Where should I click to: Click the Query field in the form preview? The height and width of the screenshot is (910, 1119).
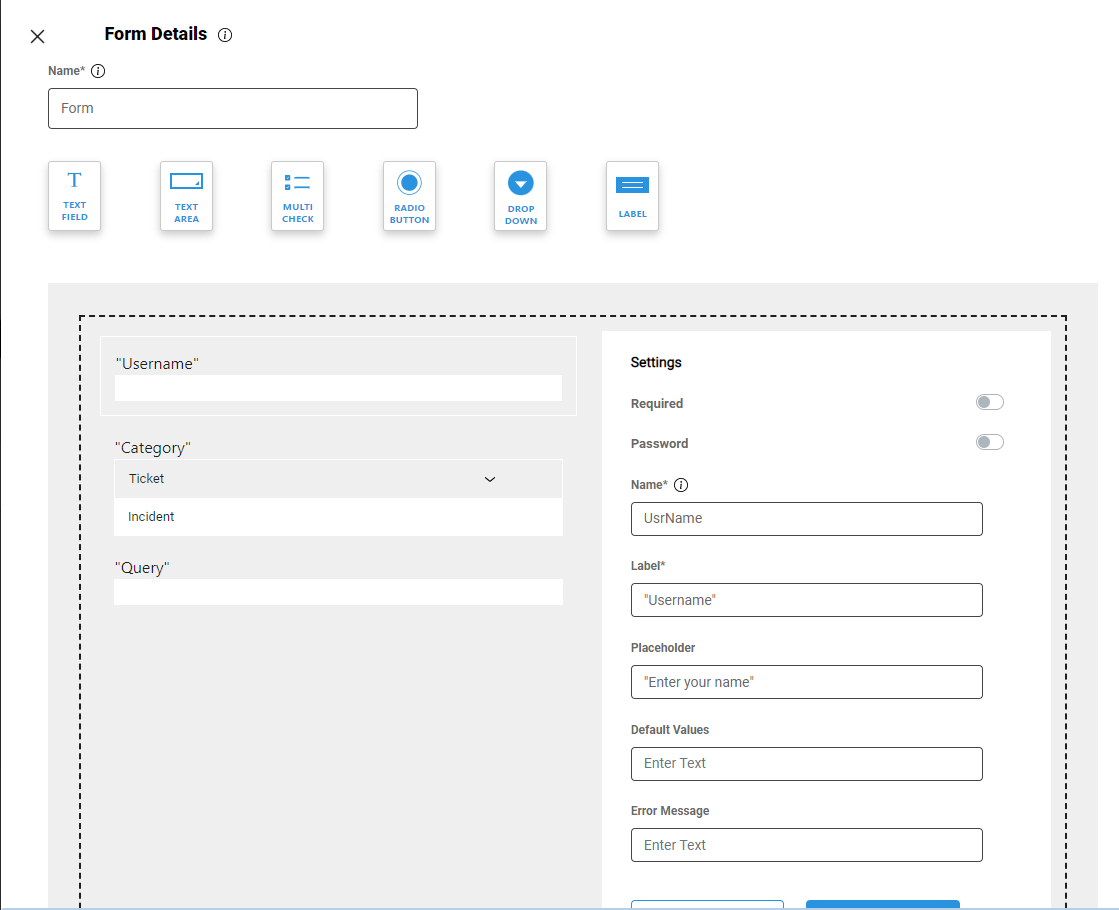338,592
